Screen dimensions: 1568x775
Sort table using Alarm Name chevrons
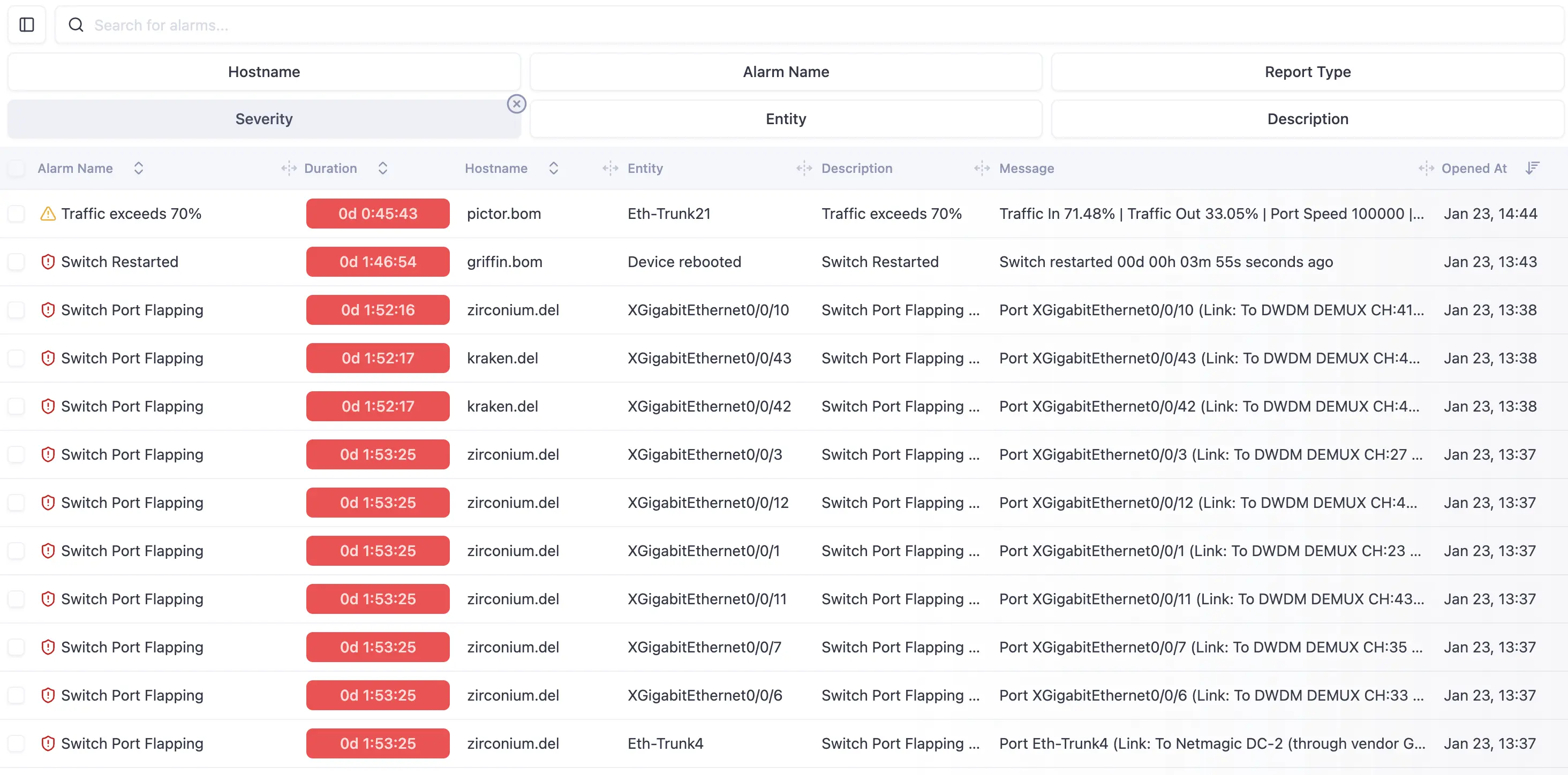click(x=138, y=168)
